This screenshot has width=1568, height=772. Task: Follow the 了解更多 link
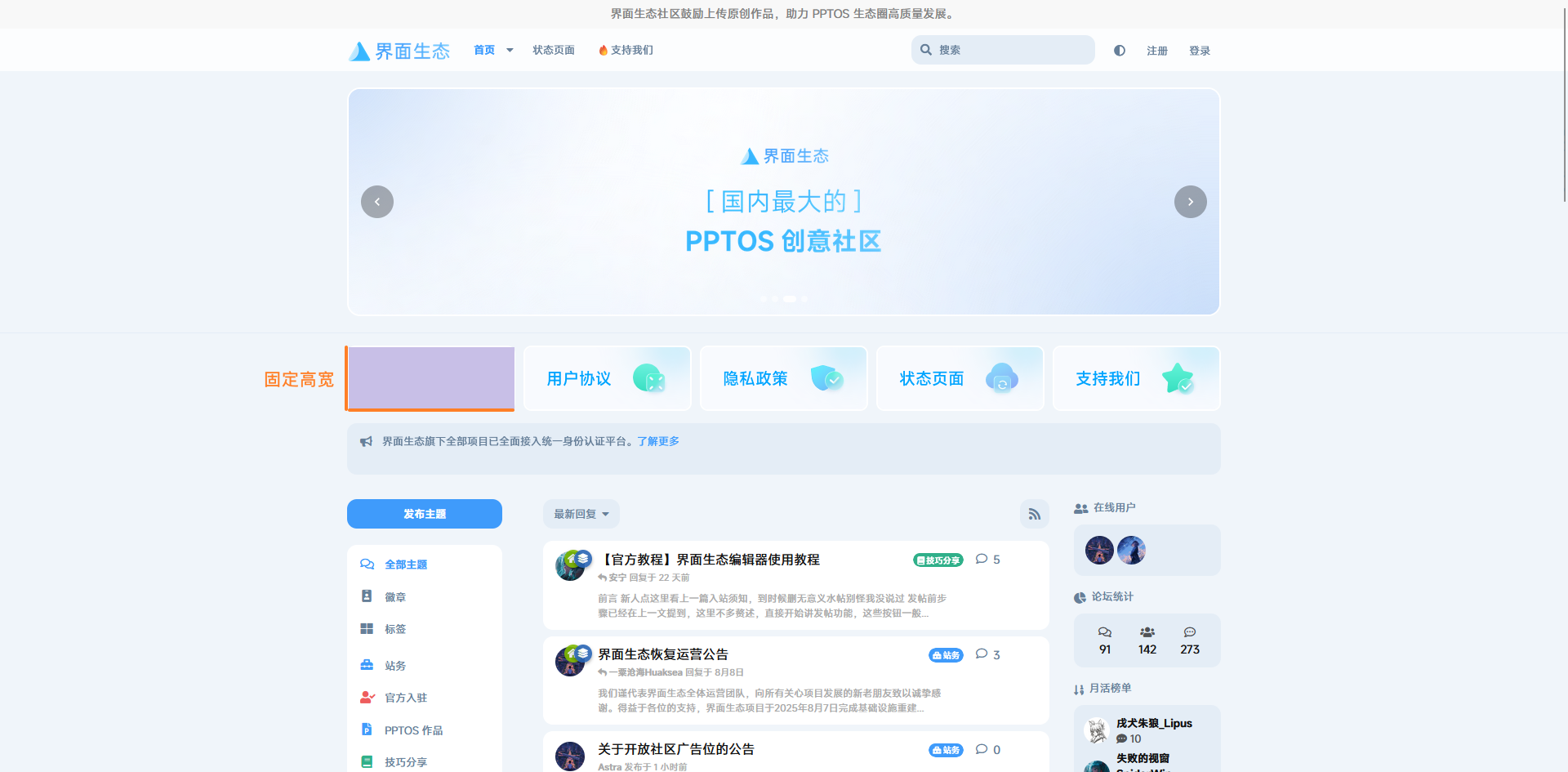tap(657, 441)
